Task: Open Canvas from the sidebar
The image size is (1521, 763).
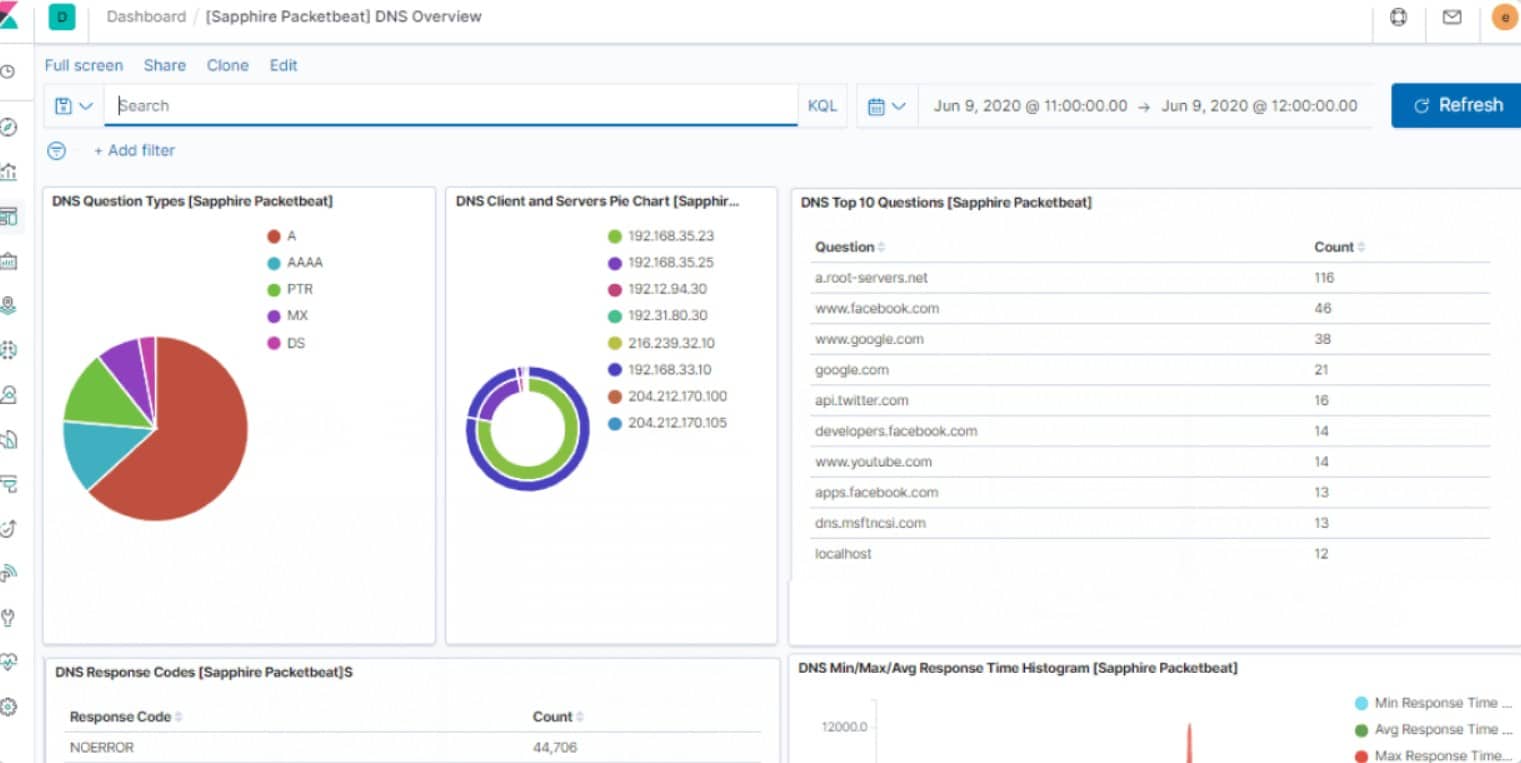Action: pyautogui.click(x=8, y=262)
